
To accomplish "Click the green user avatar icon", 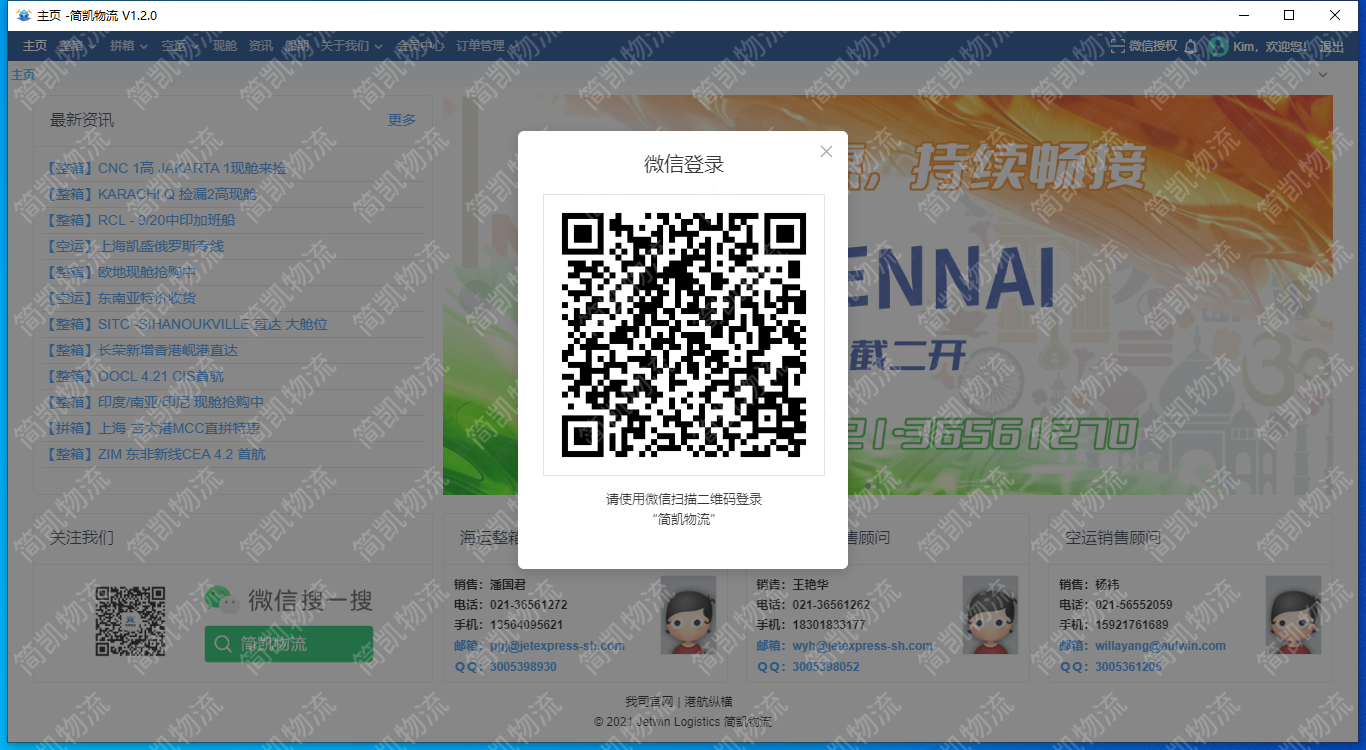I will point(1217,46).
